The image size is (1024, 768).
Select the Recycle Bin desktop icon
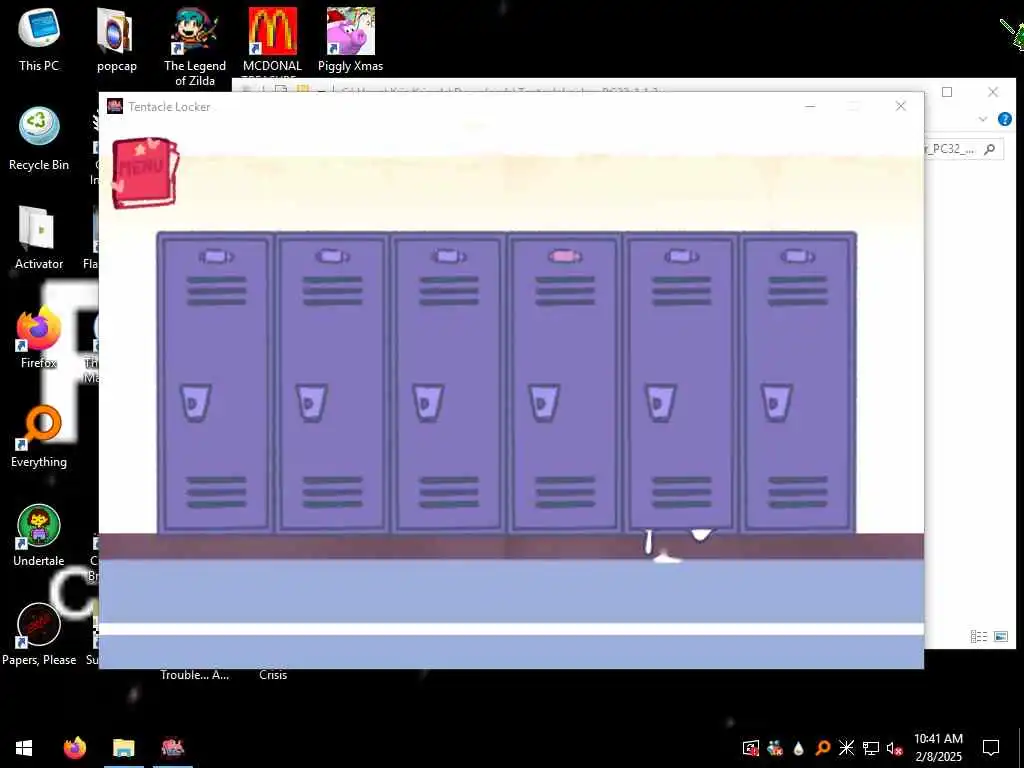[x=39, y=140]
